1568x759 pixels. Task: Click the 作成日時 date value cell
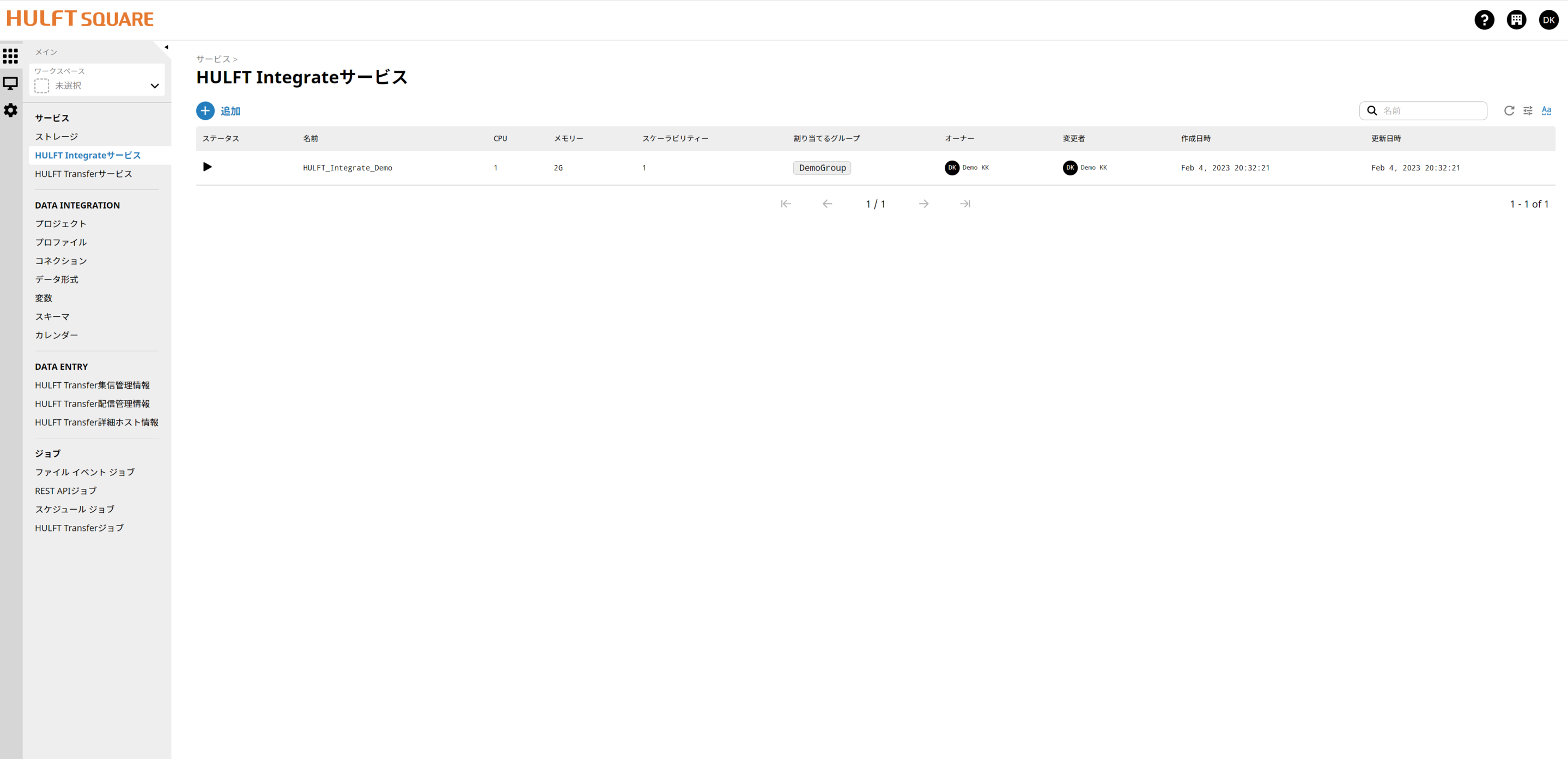[1225, 168]
